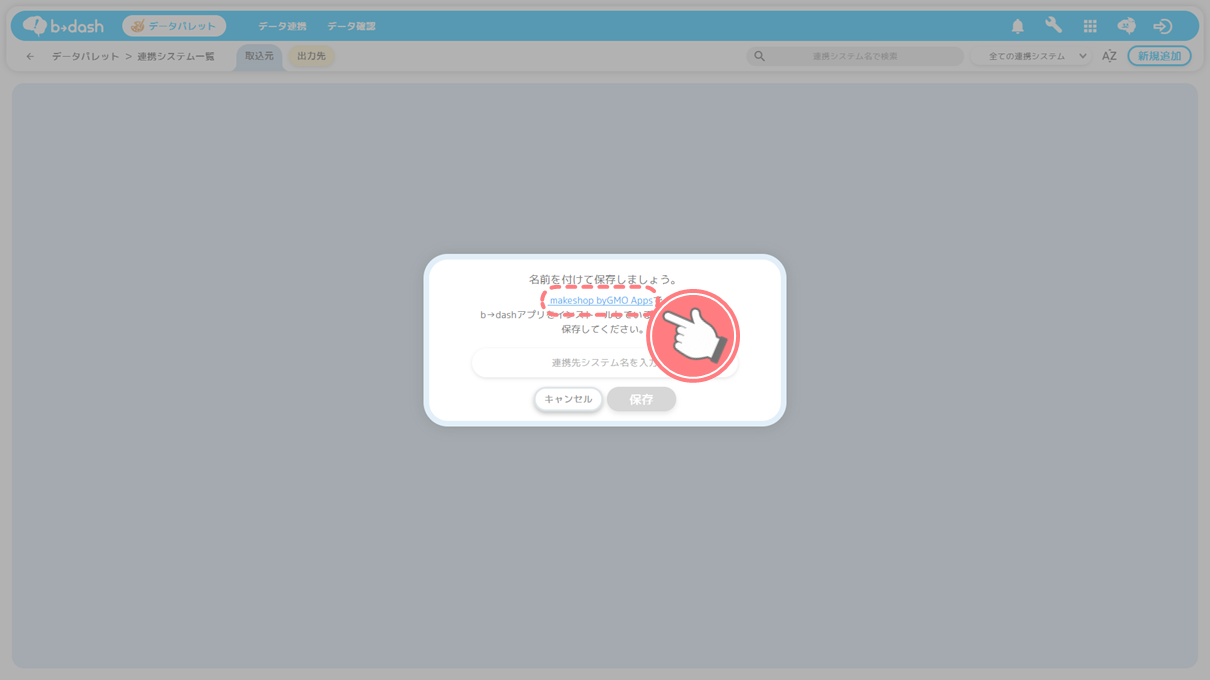The width and height of the screenshot is (1210, 680).
Task: Sort list with the A-Z icon
Action: [1109, 56]
